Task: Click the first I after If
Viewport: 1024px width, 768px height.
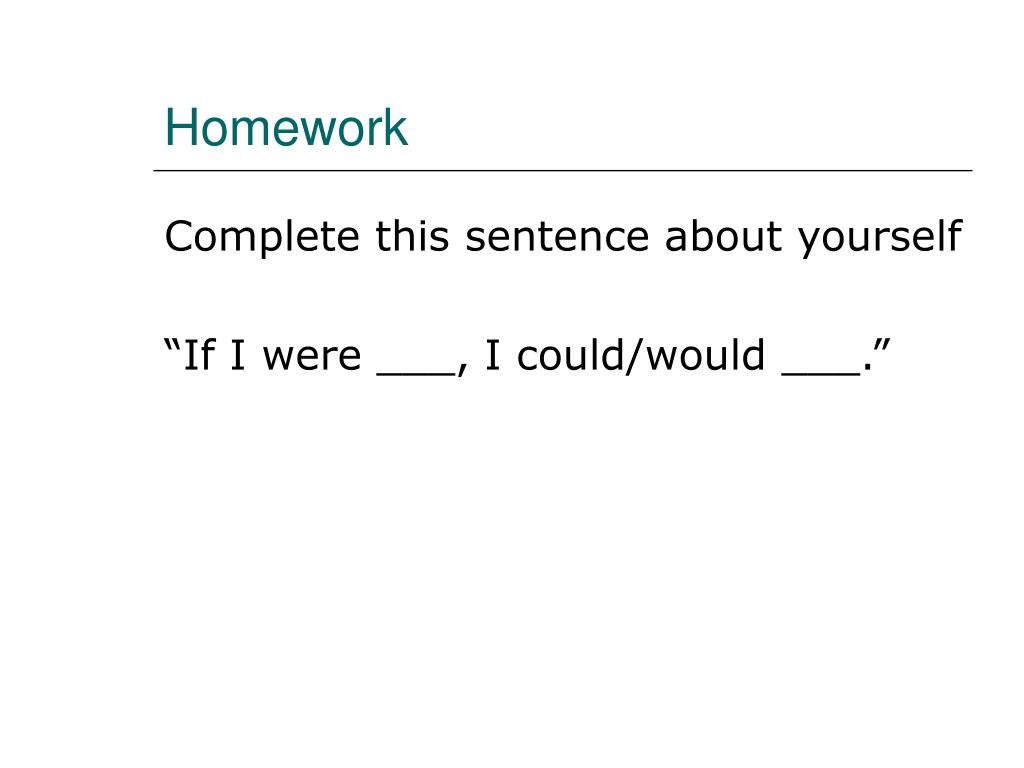Action: (x=238, y=355)
